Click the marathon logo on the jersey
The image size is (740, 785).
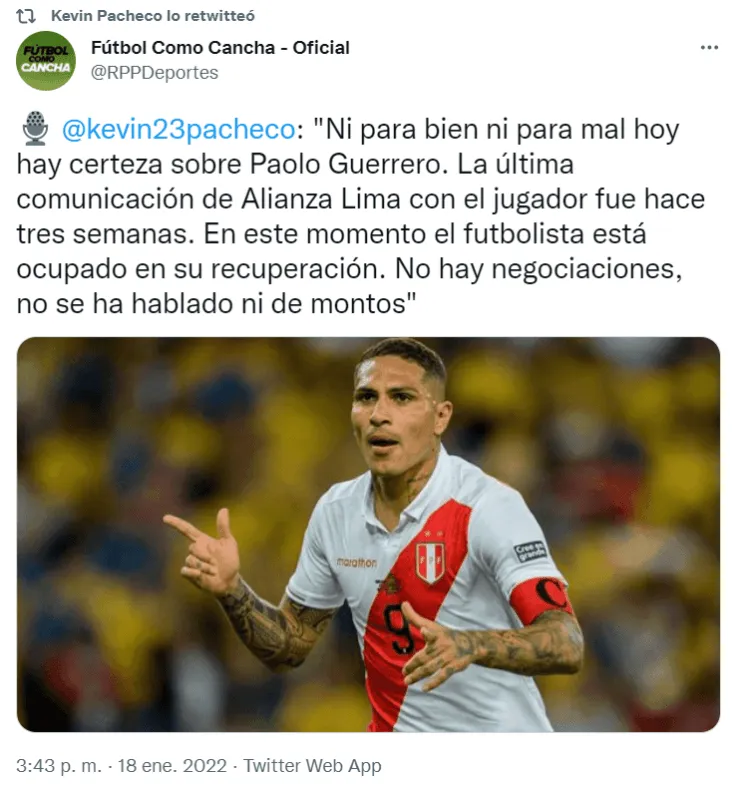[x=356, y=562]
